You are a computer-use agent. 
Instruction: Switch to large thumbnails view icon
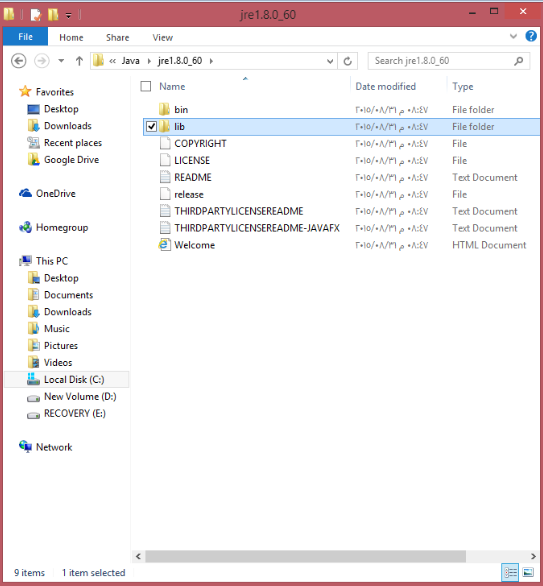pyautogui.click(x=528, y=572)
